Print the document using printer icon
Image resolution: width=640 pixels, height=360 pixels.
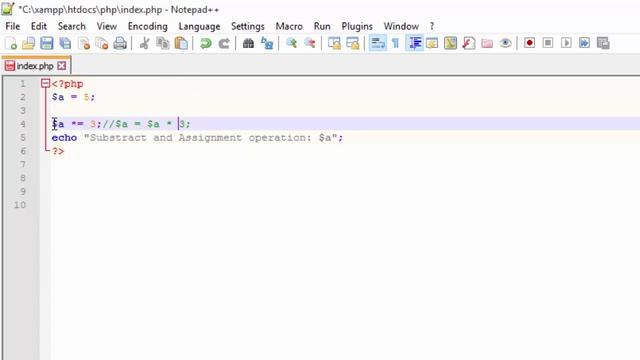pyautogui.click(x=120, y=43)
